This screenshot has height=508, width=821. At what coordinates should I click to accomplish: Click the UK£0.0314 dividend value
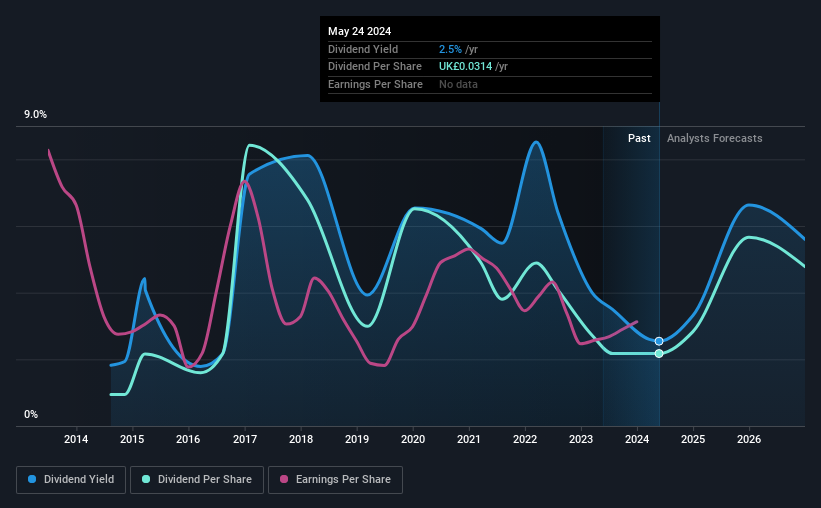pyautogui.click(x=465, y=67)
